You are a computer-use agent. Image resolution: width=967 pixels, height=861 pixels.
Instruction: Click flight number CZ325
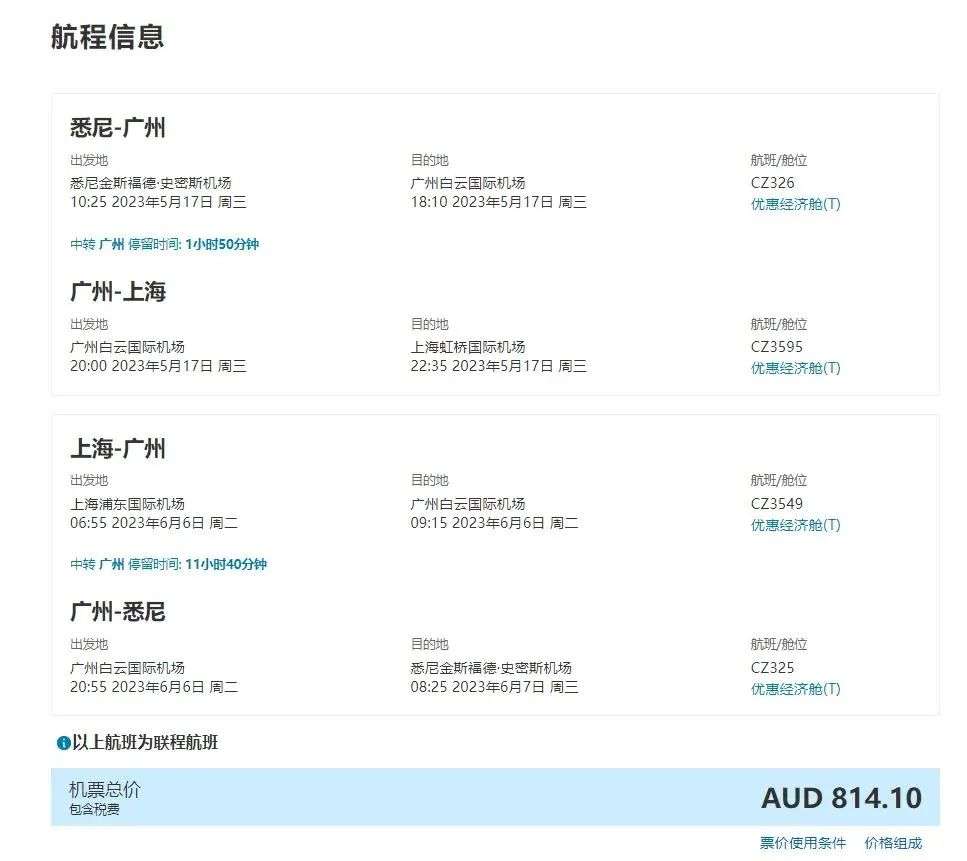772,668
